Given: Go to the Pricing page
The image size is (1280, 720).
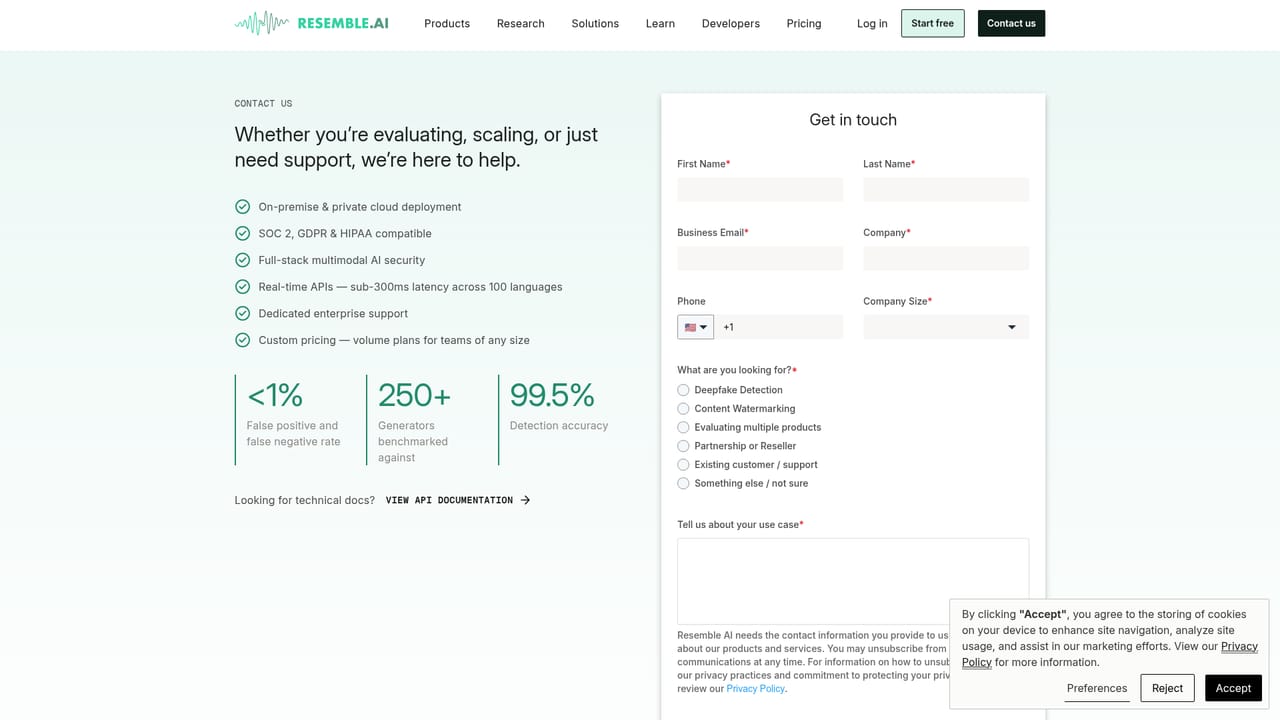Looking at the screenshot, I should pos(804,23).
